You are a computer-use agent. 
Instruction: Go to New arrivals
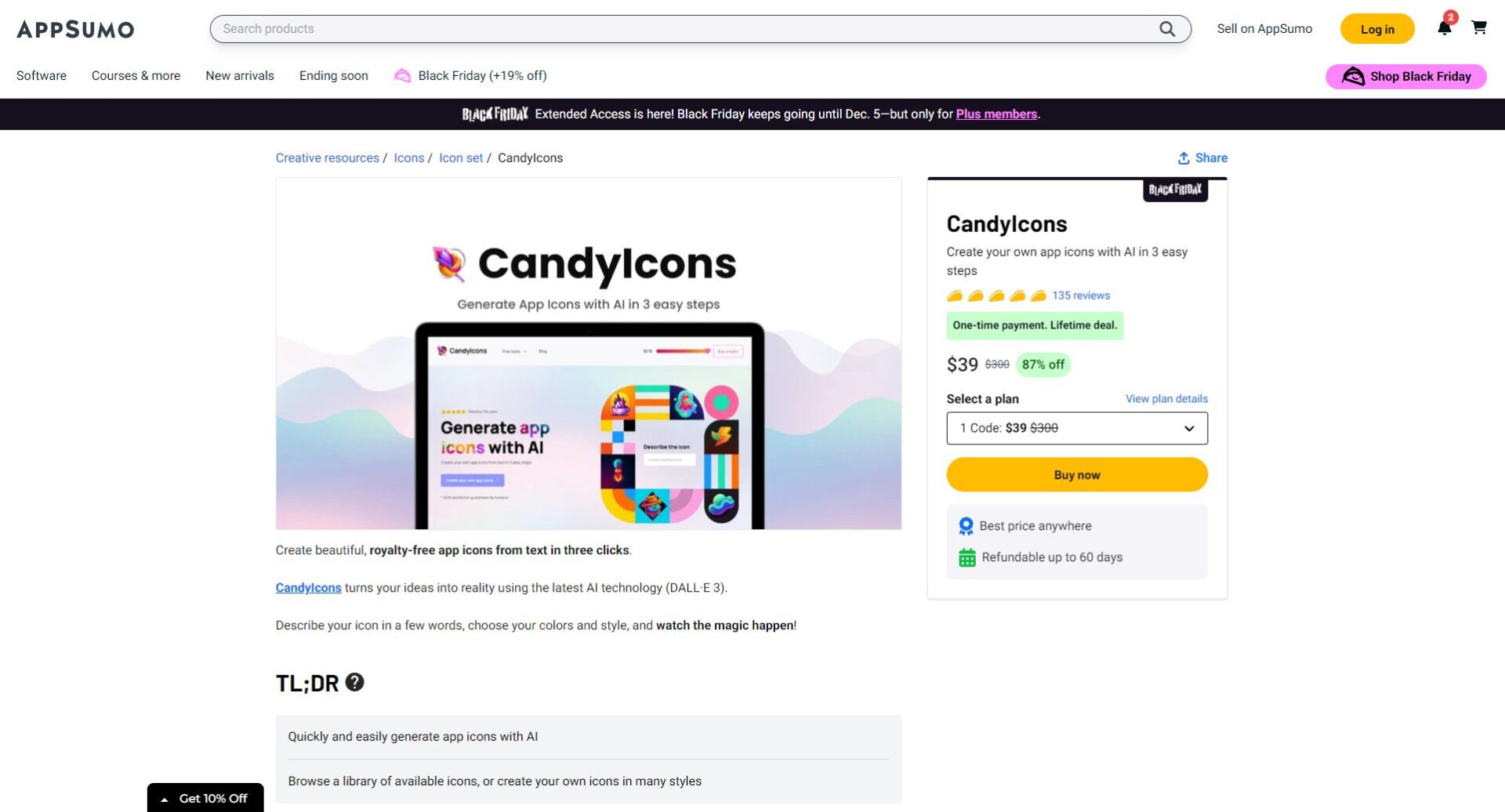coord(240,76)
